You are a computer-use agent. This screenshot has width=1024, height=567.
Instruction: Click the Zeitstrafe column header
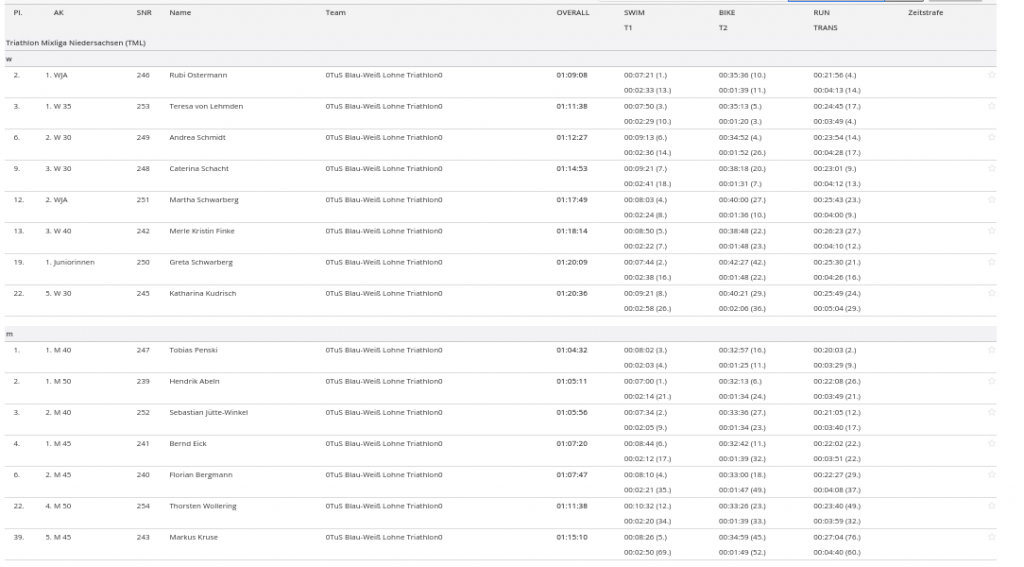coord(925,12)
